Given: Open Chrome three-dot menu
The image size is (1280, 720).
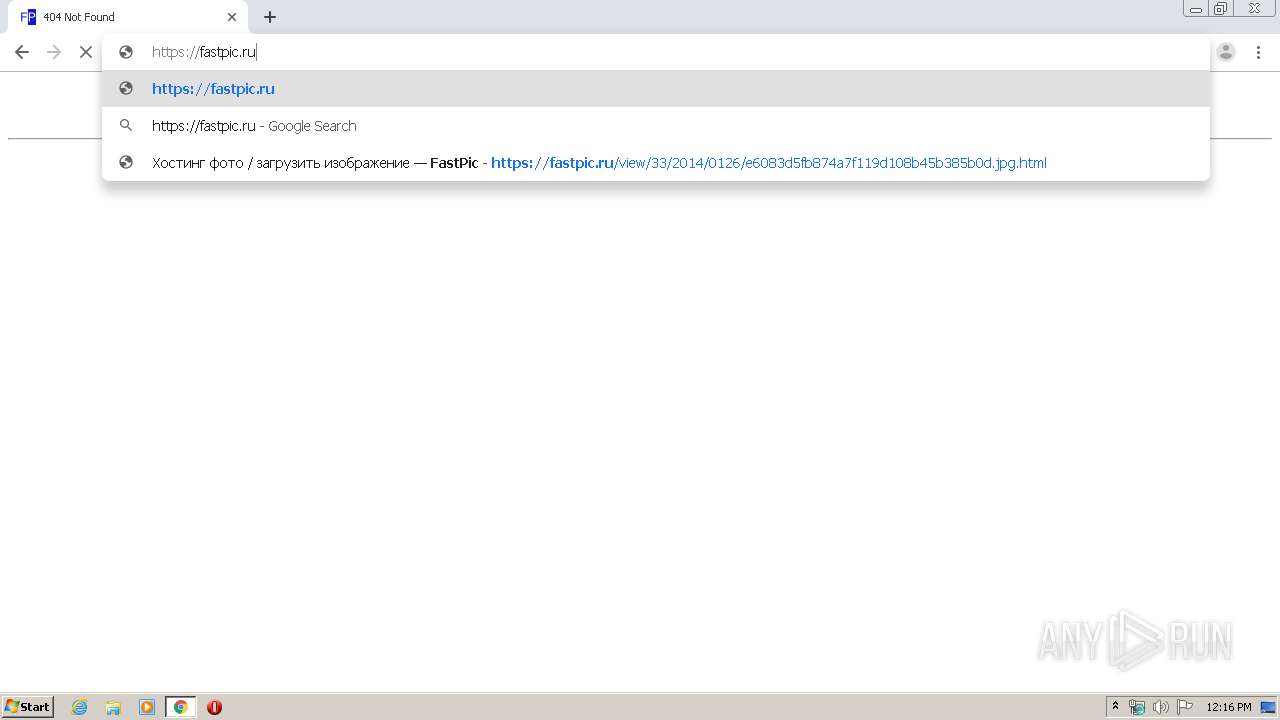Looking at the screenshot, I should click(1258, 52).
